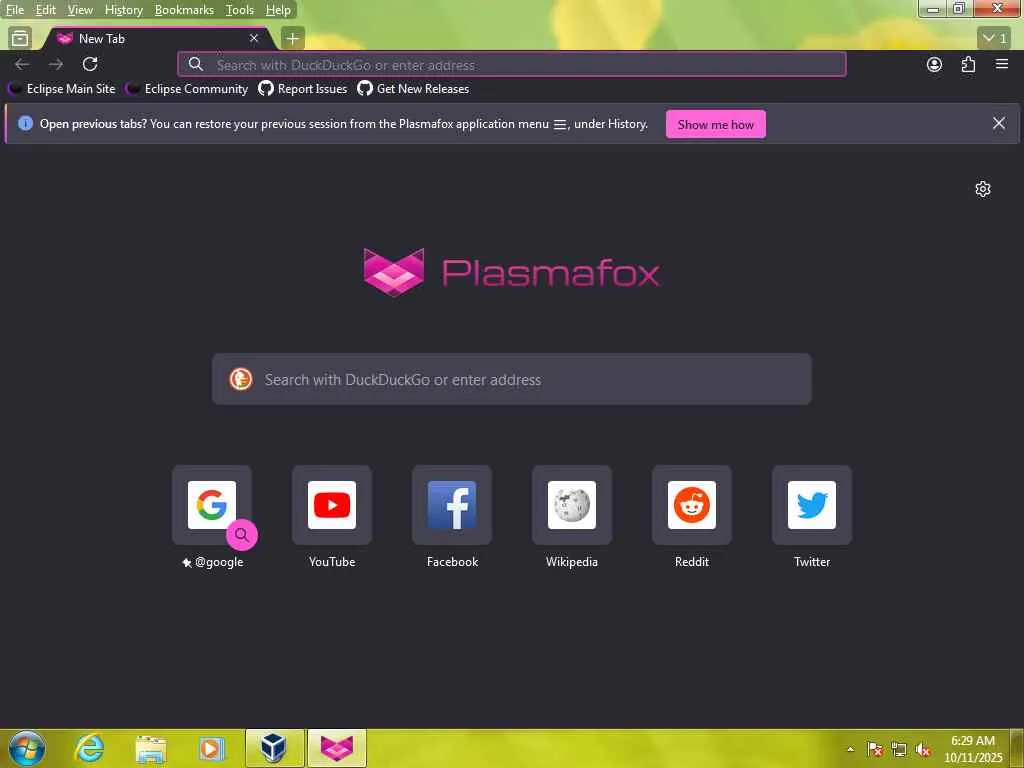
Task: Open the Action Center flag icon
Action: (875, 750)
